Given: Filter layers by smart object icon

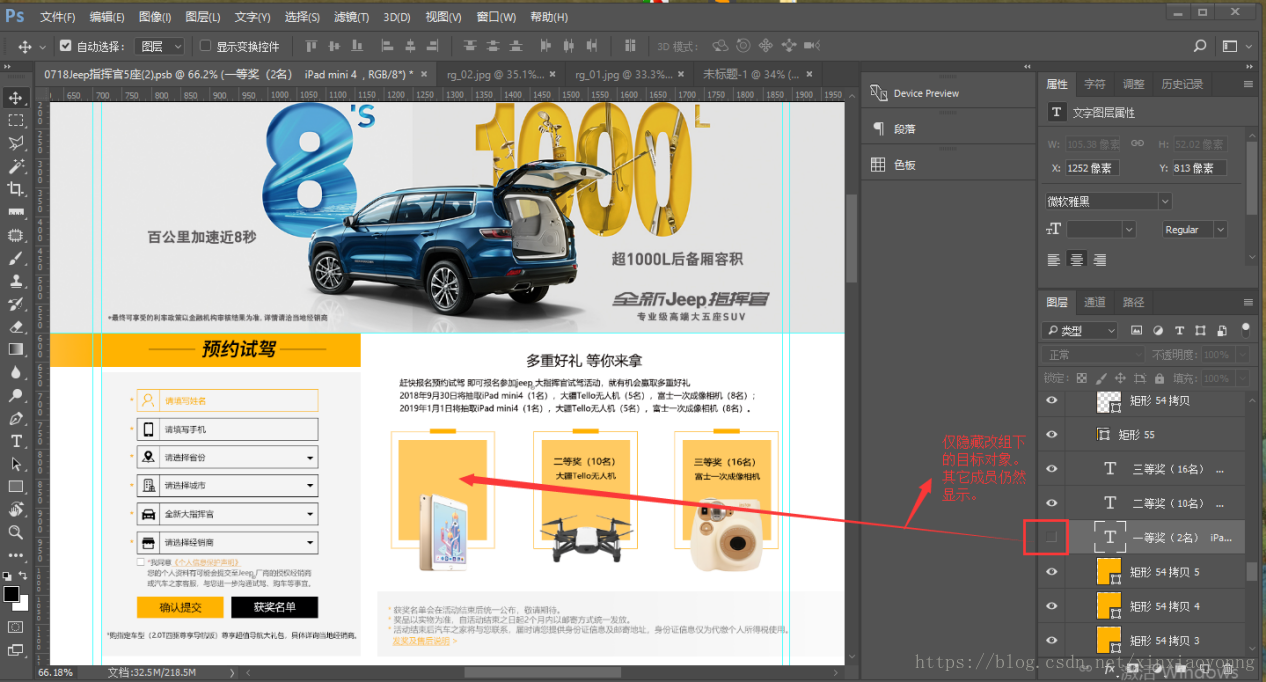Looking at the screenshot, I should (x=1223, y=330).
